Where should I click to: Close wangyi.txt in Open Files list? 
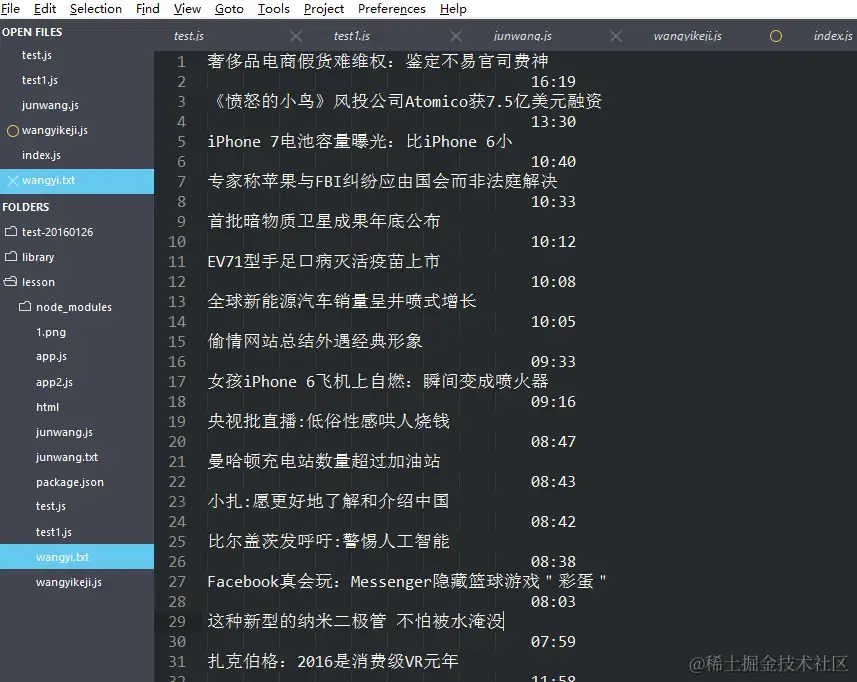[x=13, y=181]
